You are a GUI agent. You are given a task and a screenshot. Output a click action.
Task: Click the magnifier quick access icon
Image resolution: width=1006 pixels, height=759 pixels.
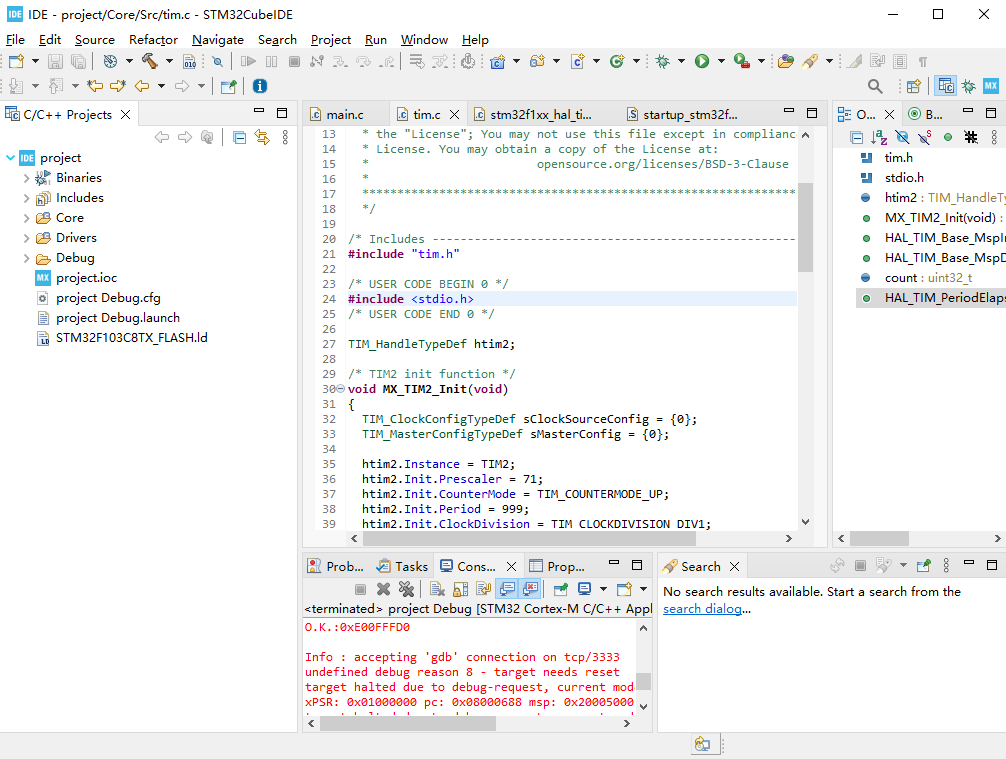tap(875, 86)
